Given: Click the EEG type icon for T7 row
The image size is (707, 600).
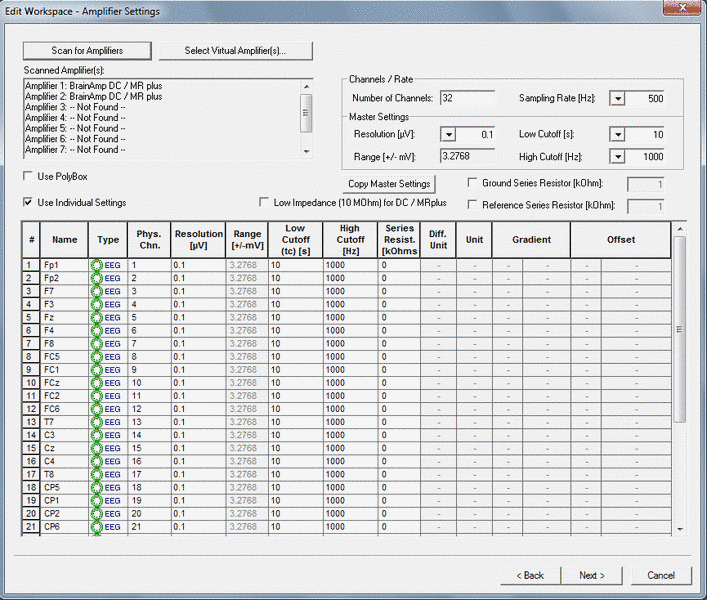Looking at the screenshot, I should (x=97, y=422).
